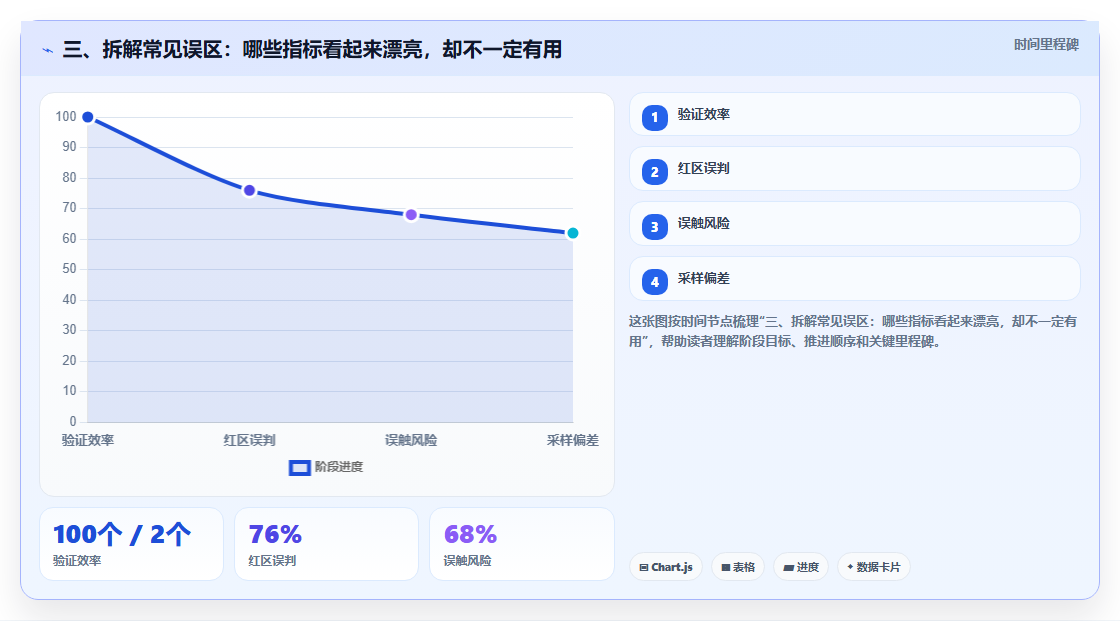Click the description paragraph starting 这张图按时间节点

click(853, 332)
